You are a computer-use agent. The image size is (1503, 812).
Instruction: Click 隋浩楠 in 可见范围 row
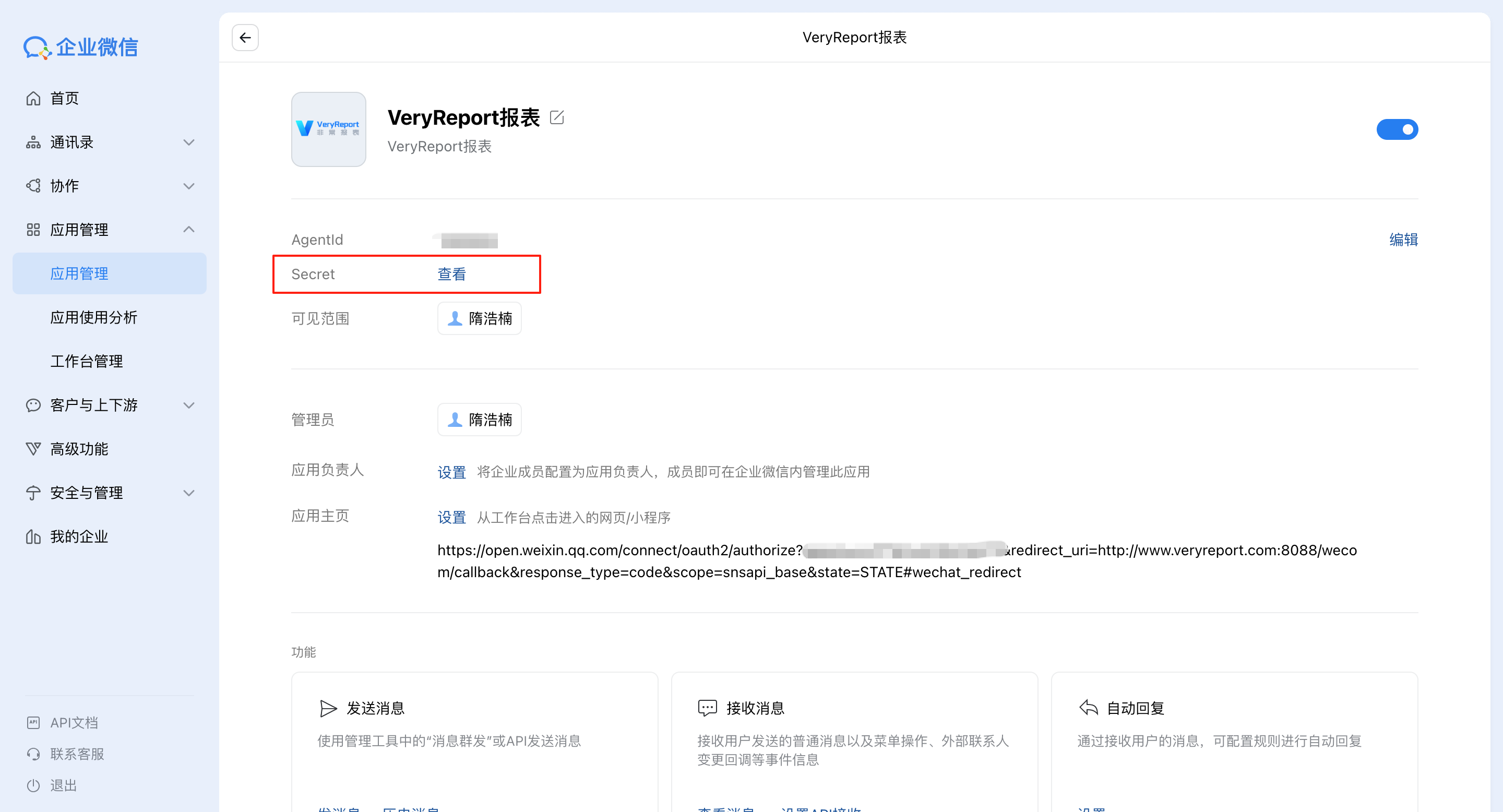point(480,318)
